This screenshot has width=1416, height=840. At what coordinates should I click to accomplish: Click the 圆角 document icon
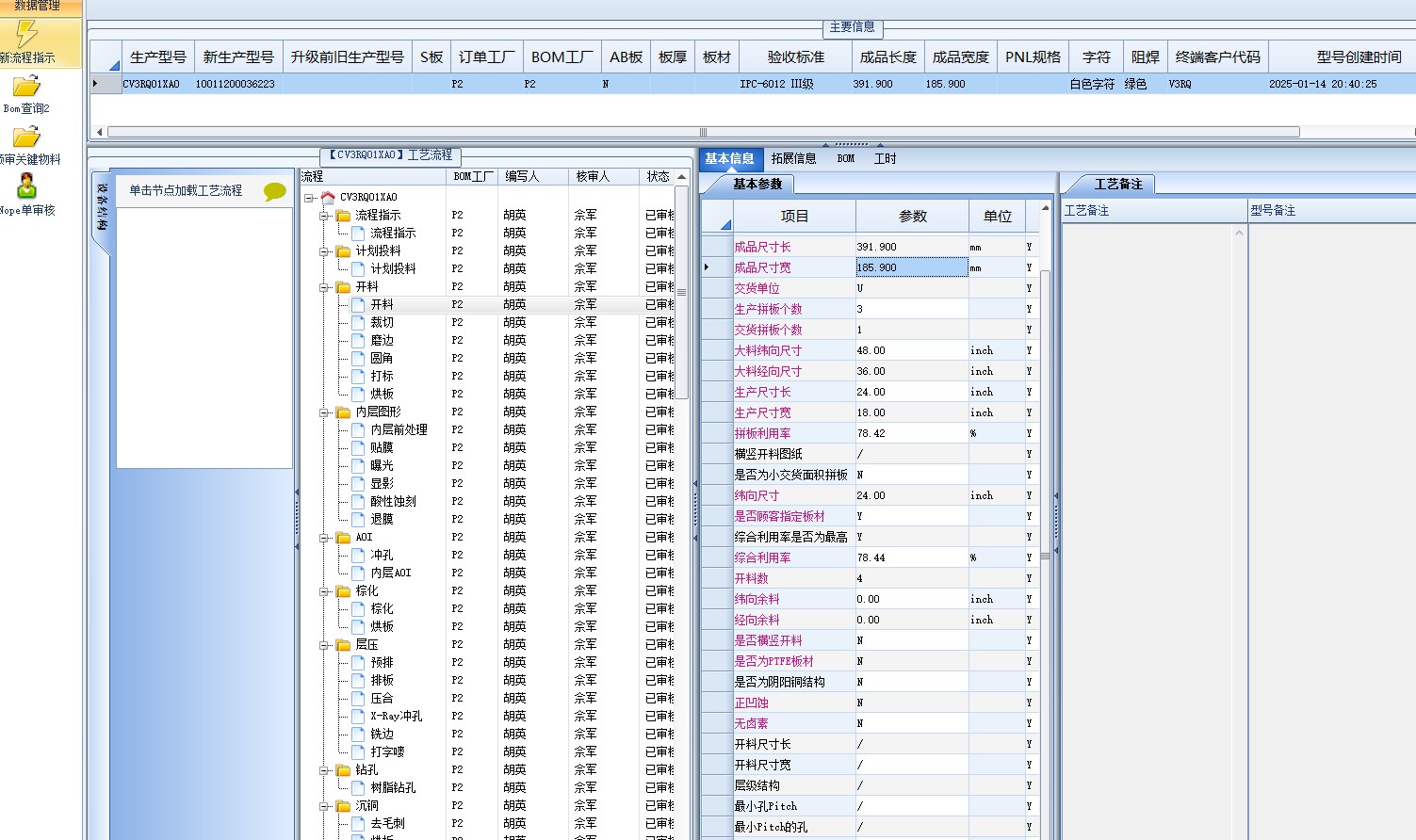tap(358, 359)
